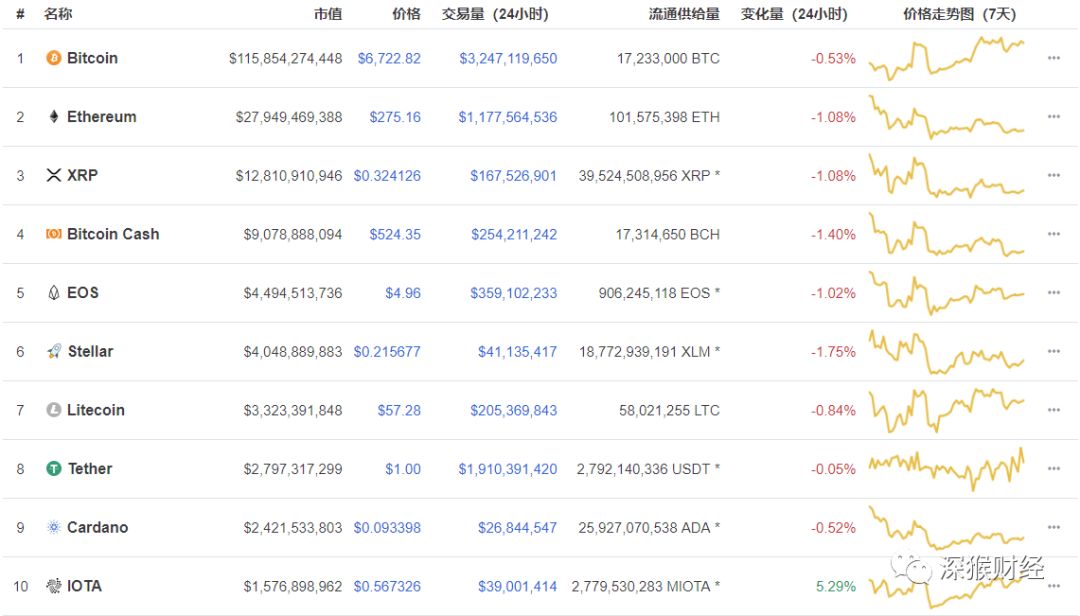Click XRP price $0.324126

[387, 176]
